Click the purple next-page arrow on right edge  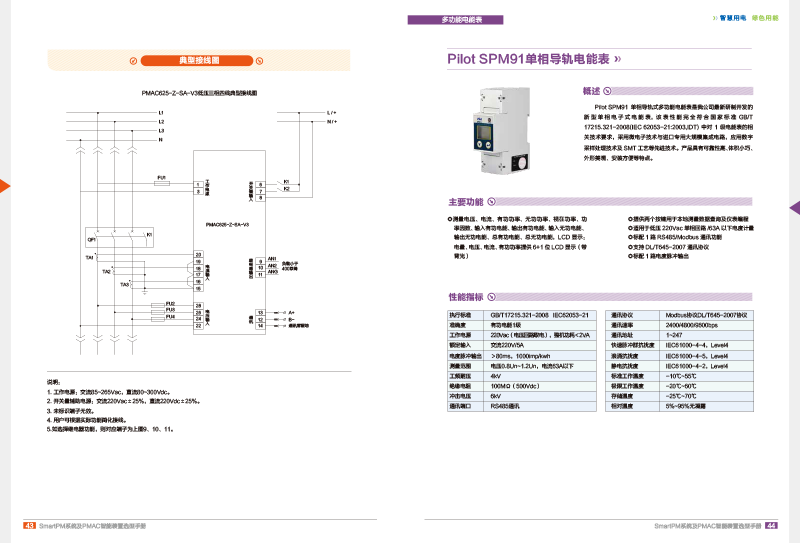[x=795, y=208]
